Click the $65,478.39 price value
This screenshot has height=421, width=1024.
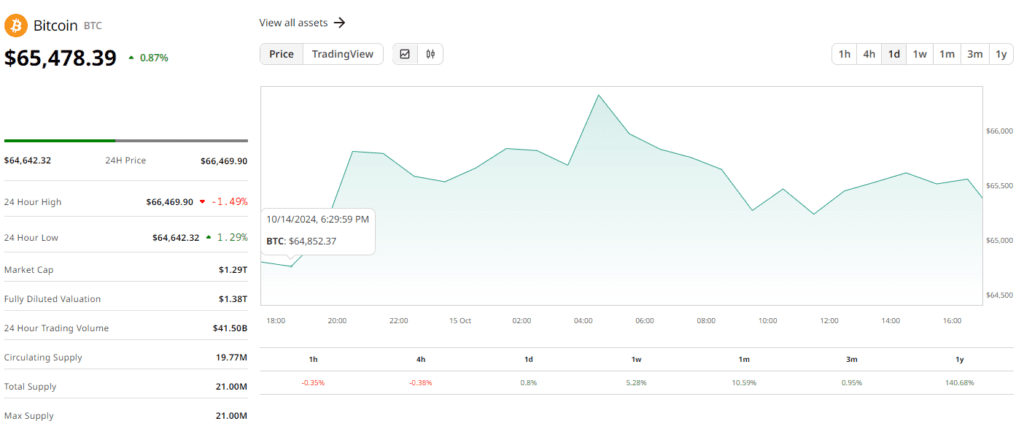(x=60, y=57)
